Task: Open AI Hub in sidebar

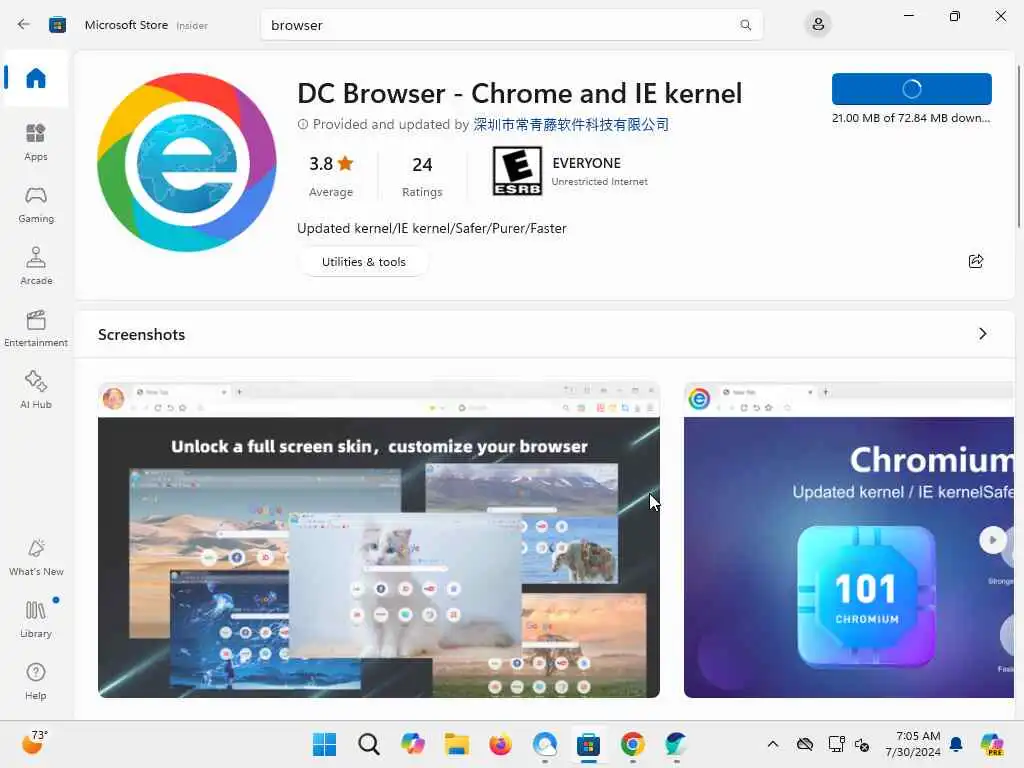Action: tap(35, 390)
